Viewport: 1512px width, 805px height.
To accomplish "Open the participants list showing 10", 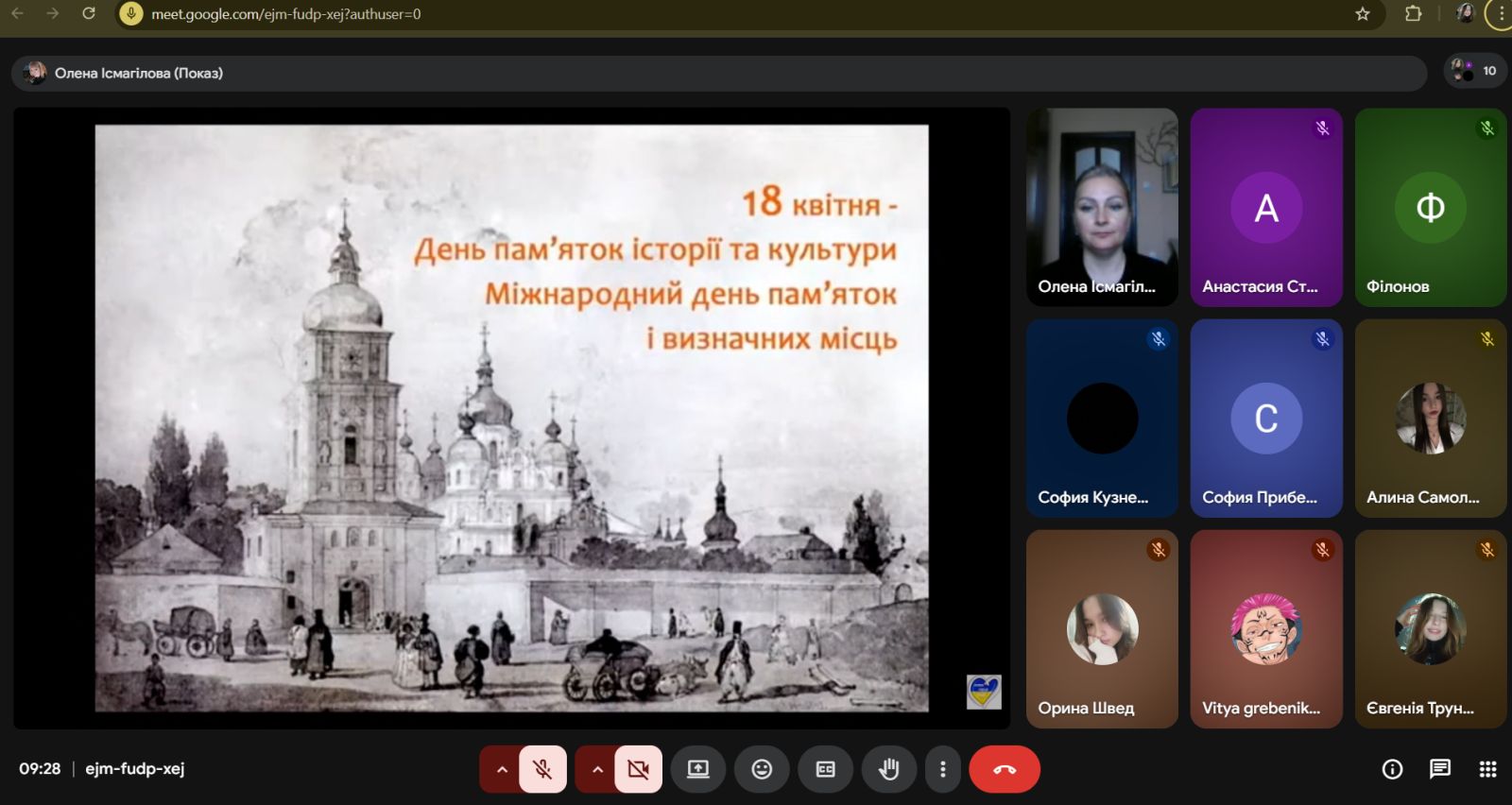I will click(1476, 71).
